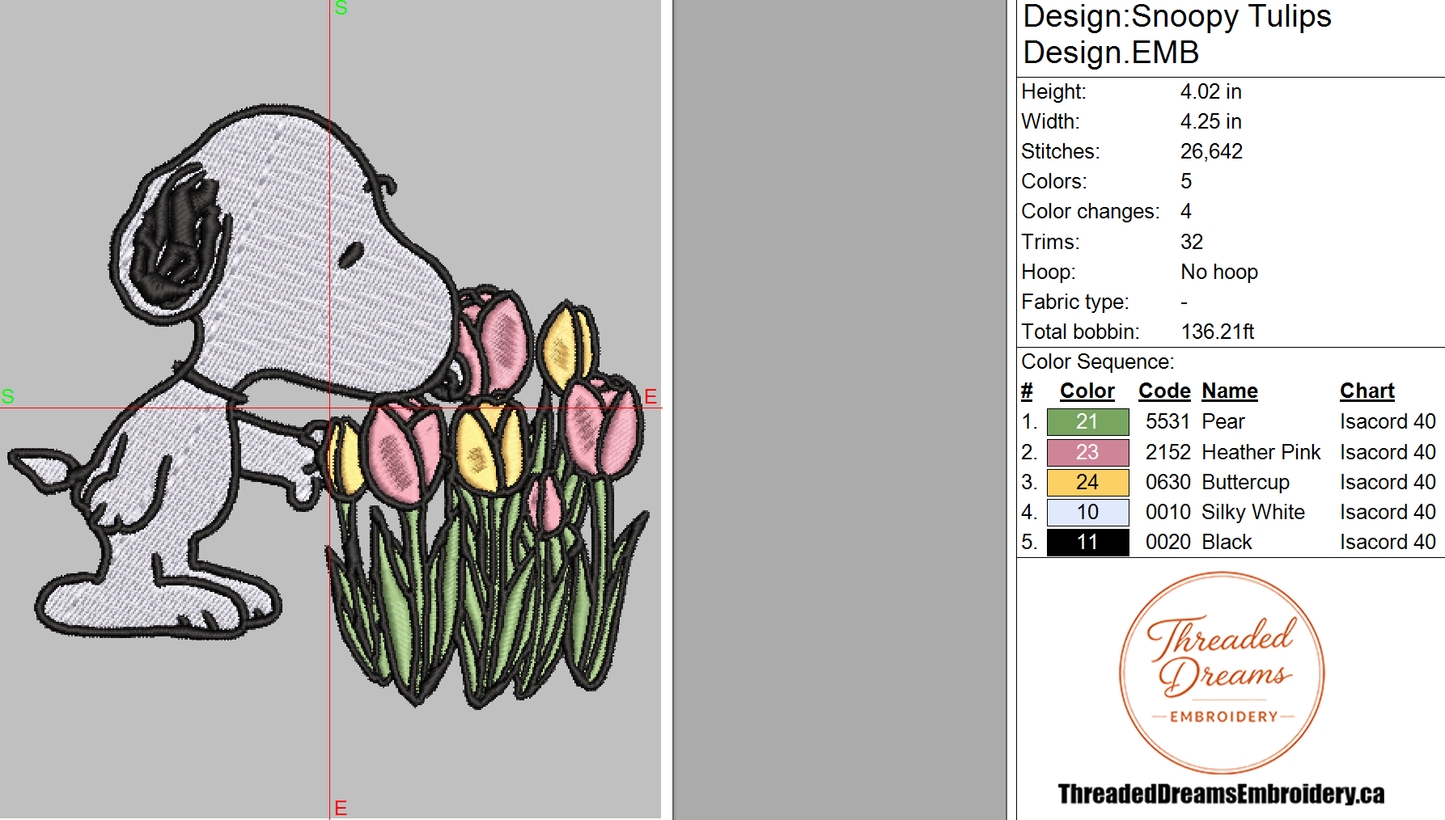1445x820 pixels.
Task: Click the height value '4.02 in'
Action: [1211, 92]
